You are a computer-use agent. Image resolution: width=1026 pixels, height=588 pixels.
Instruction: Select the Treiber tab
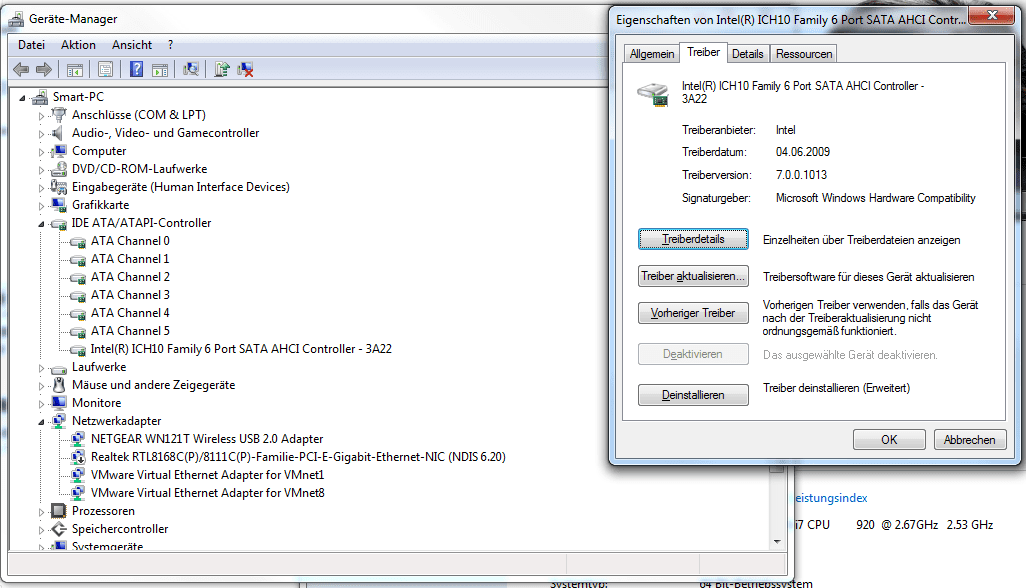[703, 52]
